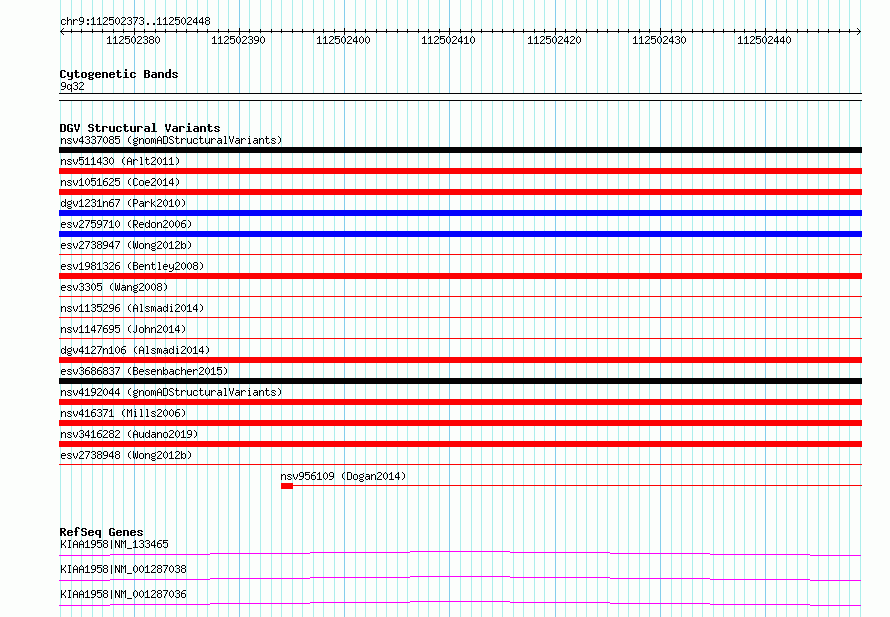Click the 9q32 cytogenetic band label
Screen dimensions: 890x617
72,86
